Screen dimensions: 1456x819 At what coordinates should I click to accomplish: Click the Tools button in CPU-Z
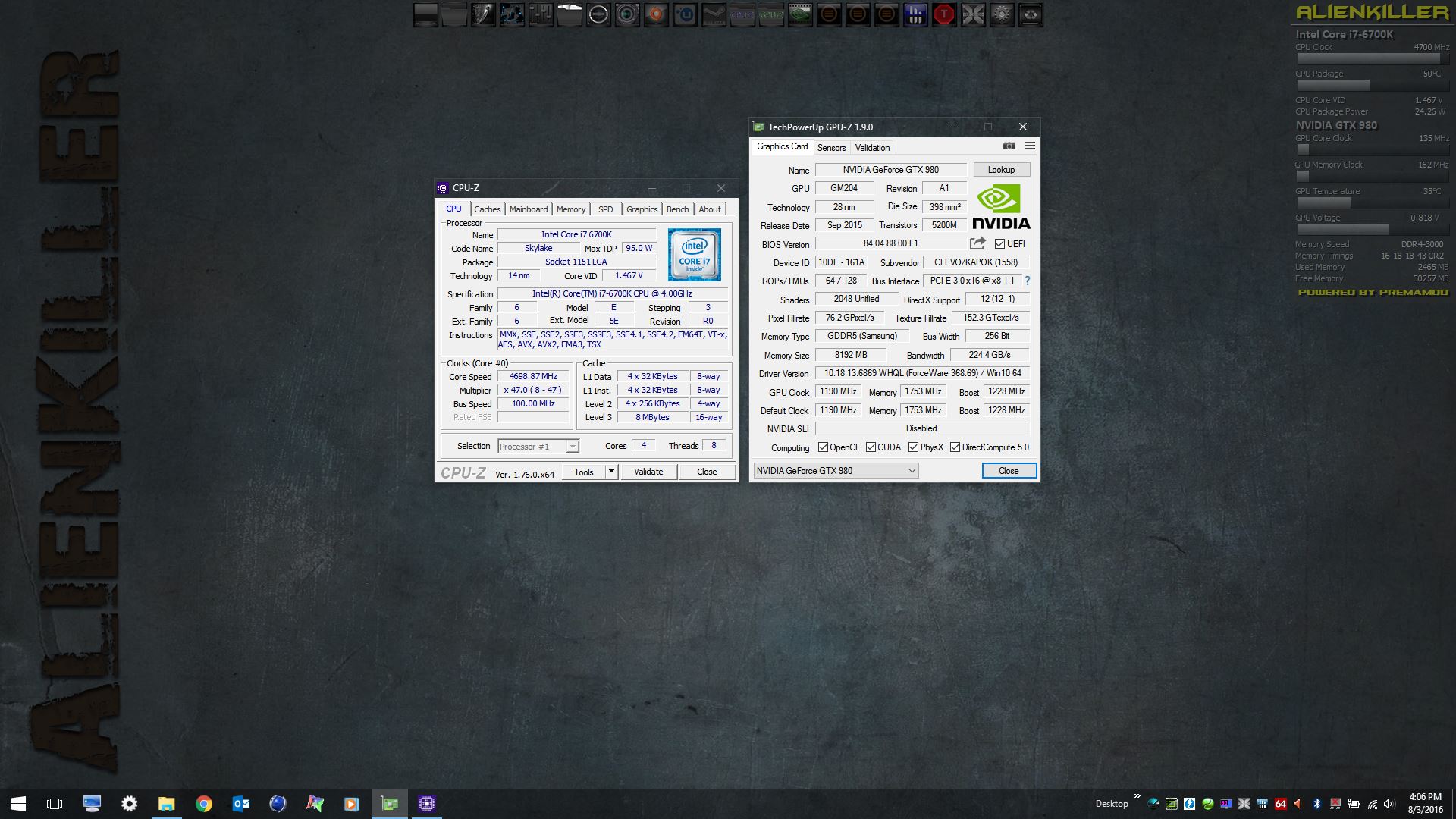(584, 472)
